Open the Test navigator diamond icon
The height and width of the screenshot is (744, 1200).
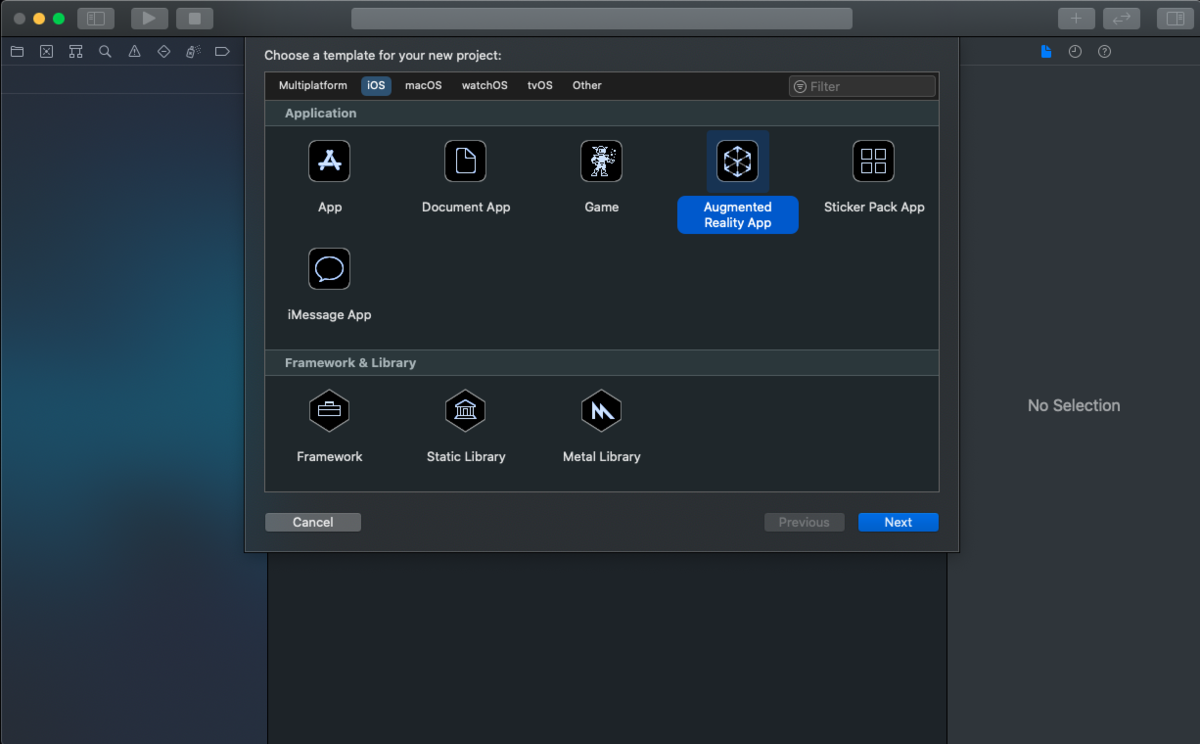pos(164,51)
